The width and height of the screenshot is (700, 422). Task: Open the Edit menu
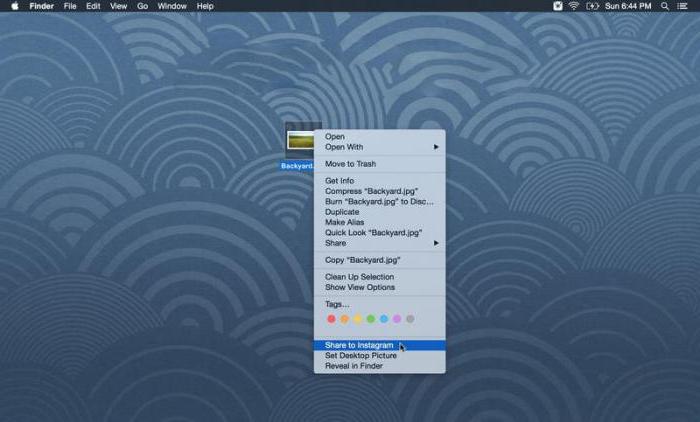93,6
